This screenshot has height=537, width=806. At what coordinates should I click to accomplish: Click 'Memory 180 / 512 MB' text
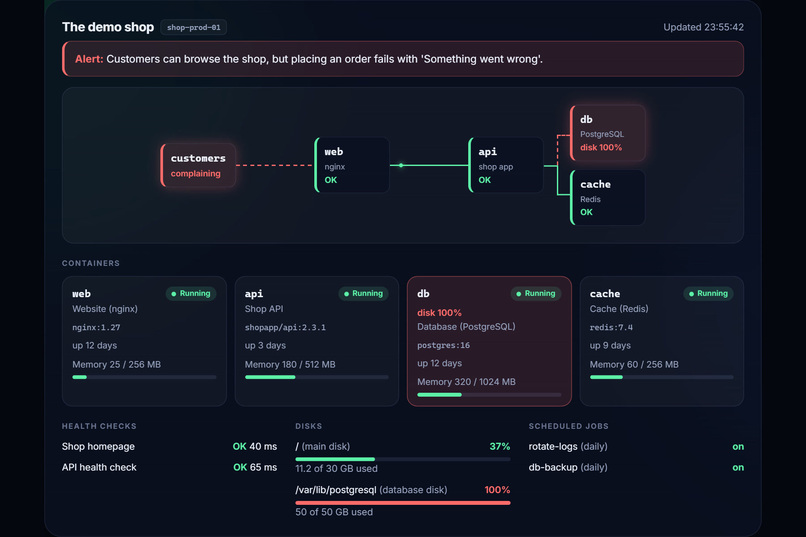click(290, 364)
